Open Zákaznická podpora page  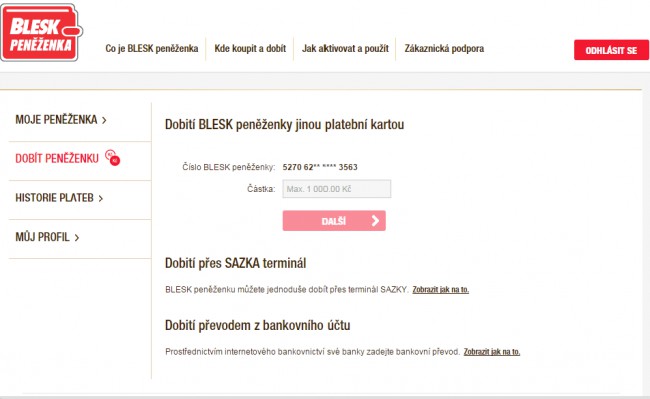pyautogui.click(x=444, y=48)
